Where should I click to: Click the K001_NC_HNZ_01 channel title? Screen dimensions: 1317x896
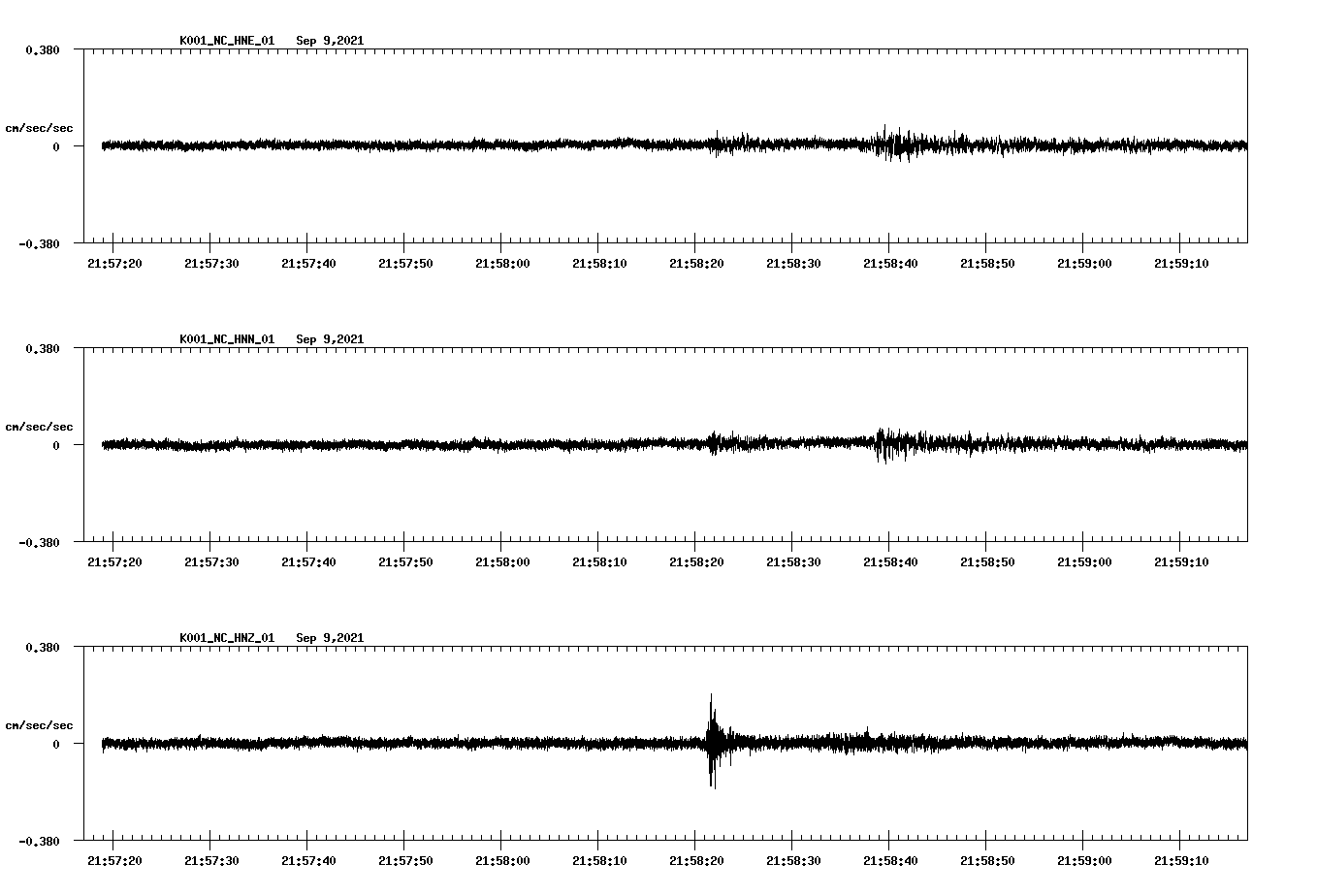click(227, 638)
